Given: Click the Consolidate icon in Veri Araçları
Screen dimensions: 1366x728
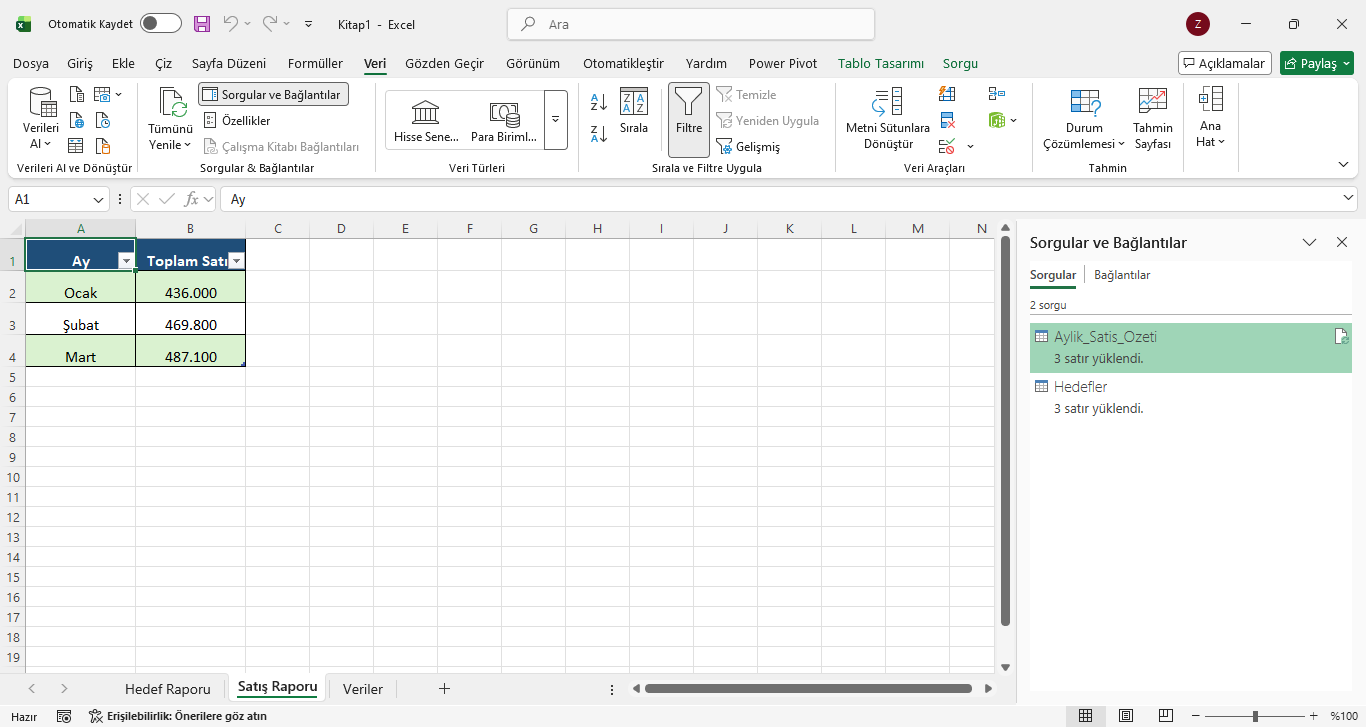Looking at the screenshot, I should click(997, 94).
